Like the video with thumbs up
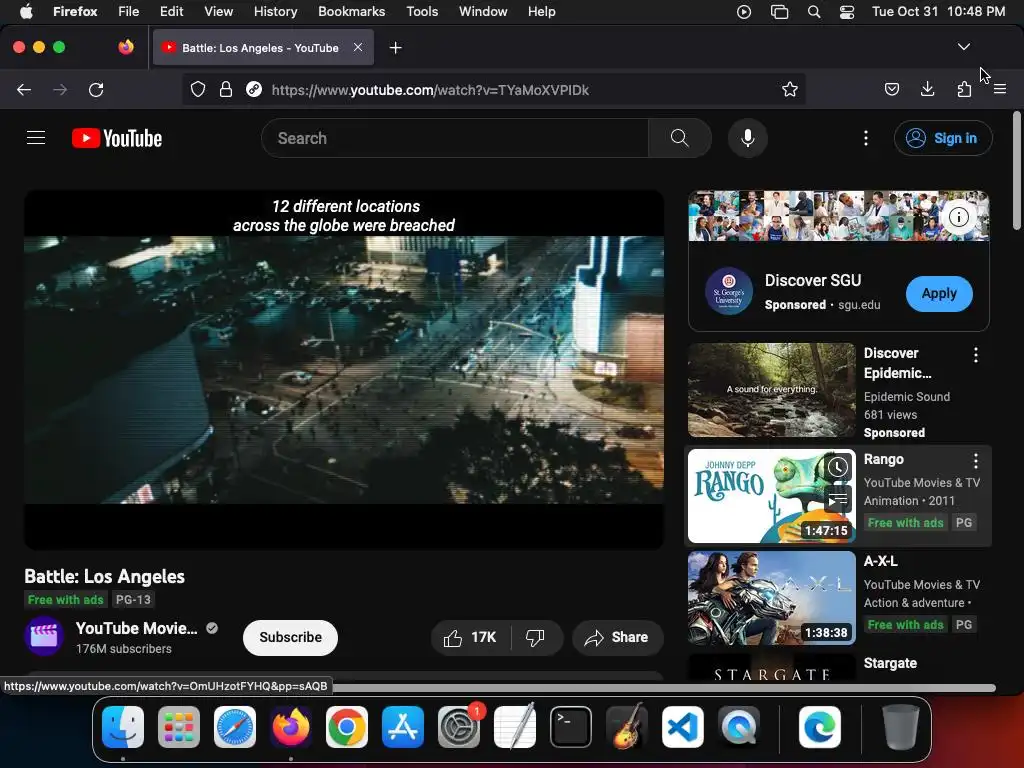This screenshot has height=768, width=1024. 470,637
